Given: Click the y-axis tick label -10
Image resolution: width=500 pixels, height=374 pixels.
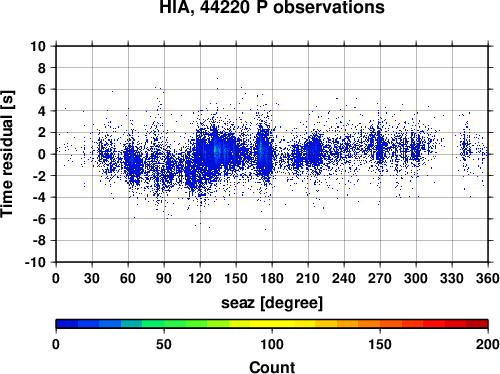Looking at the screenshot, I should (x=36, y=262).
